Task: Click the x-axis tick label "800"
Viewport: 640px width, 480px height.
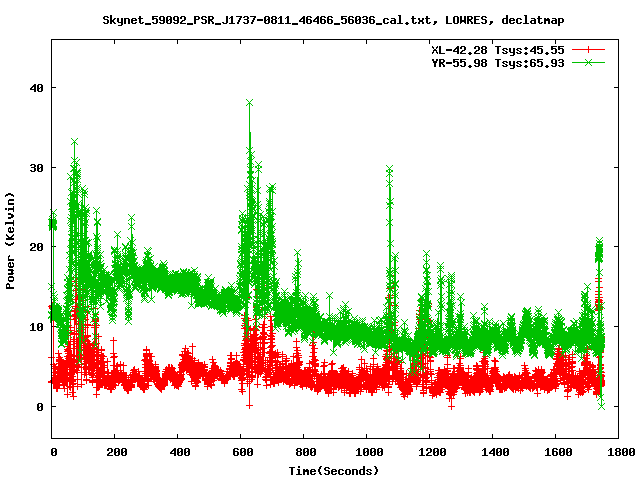Action: [306, 452]
